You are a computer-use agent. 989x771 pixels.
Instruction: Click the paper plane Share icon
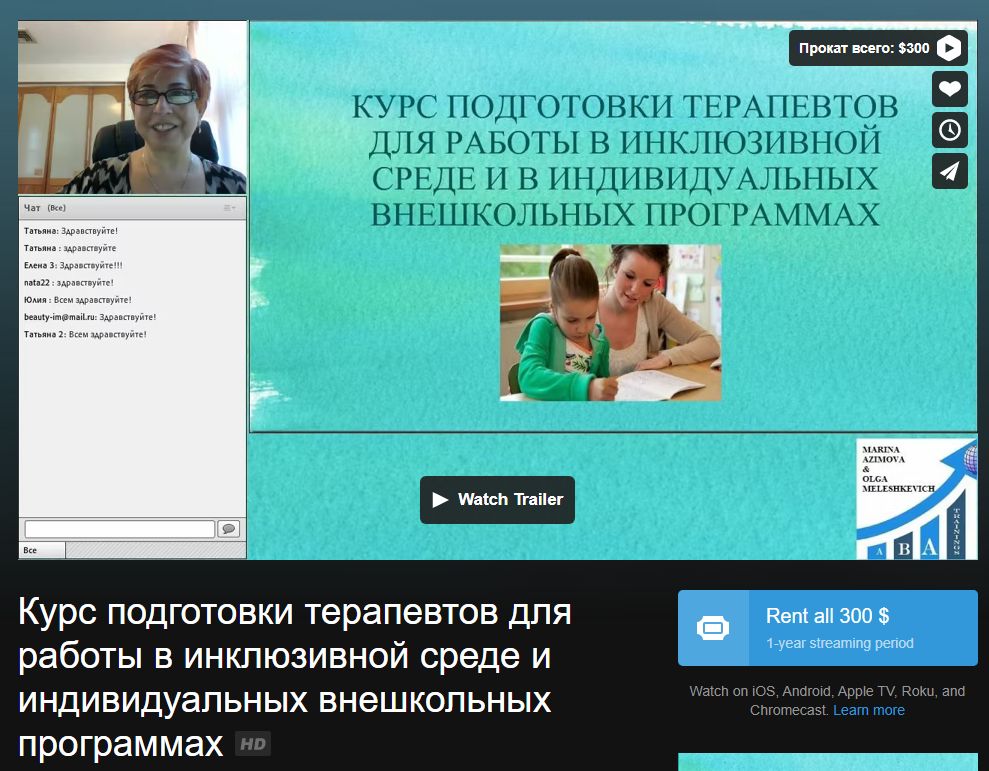click(x=949, y=171)
